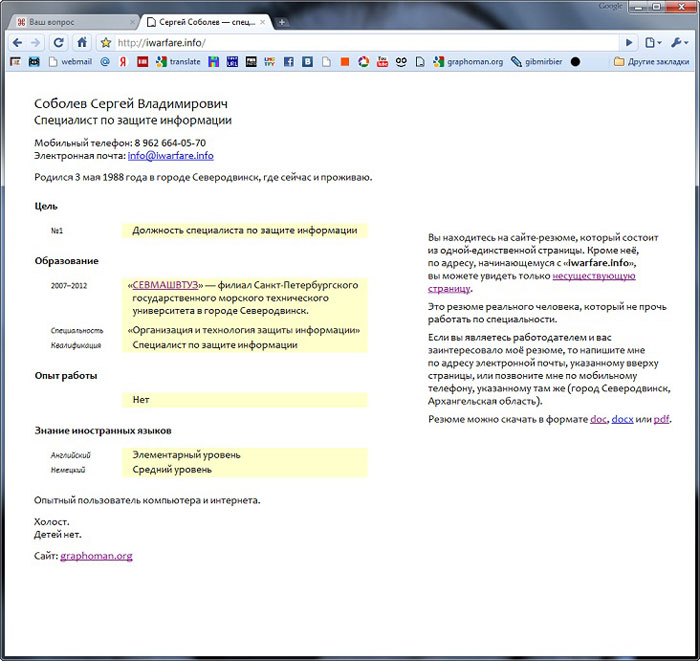Image resolution: width=700 pixels, height=661 pixels.
Task: Open the wrench settings menu
Action: click(x=681, y=43)
